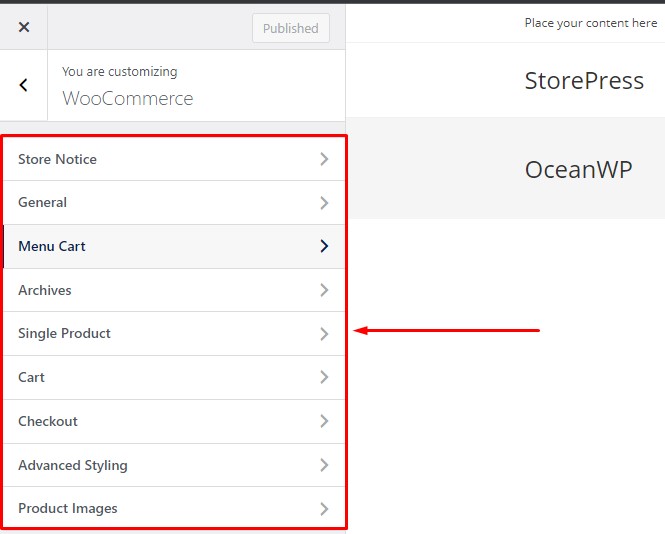
Task: Open the Checkout section
Action: coord(174,422)
